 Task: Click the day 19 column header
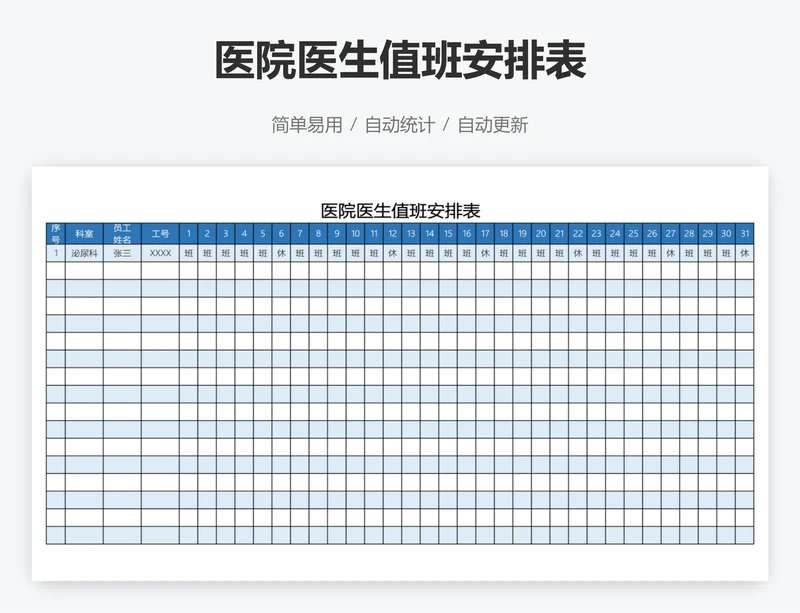pos(522,234)
